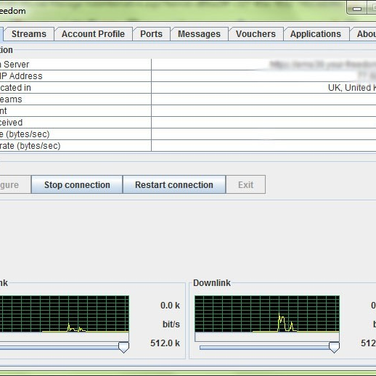Open the Messages tab
The height and width of the screenshot is (376, 376).
tap(199, 34)
